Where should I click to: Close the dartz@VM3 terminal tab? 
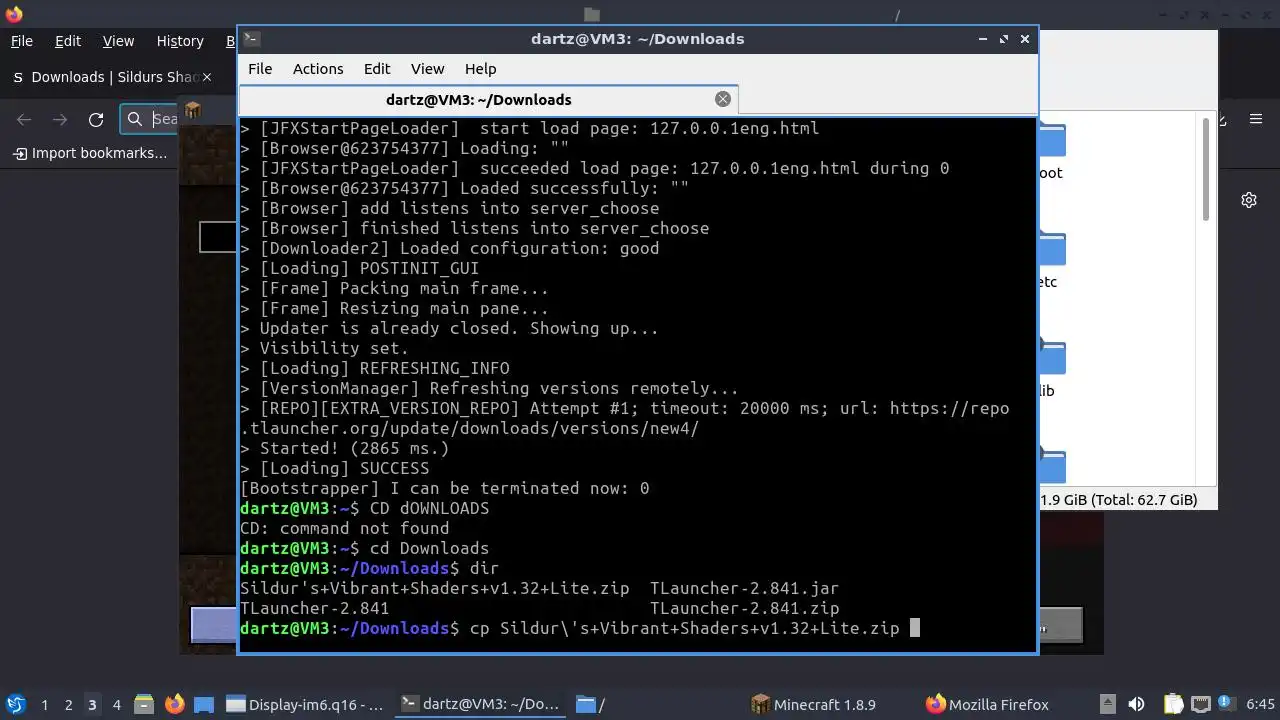click(x=723, y=99)
